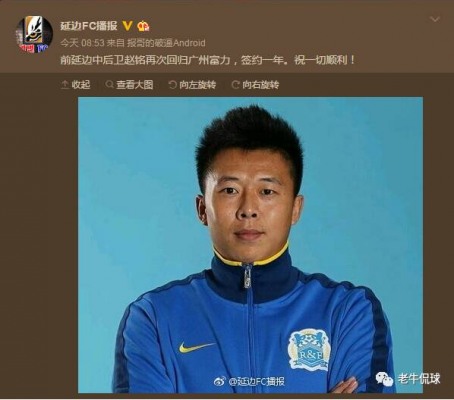The image size is (454, 400).
Task: Click the WeChat 老牛侃球 watermark icon
Action: tap(384, 379)
